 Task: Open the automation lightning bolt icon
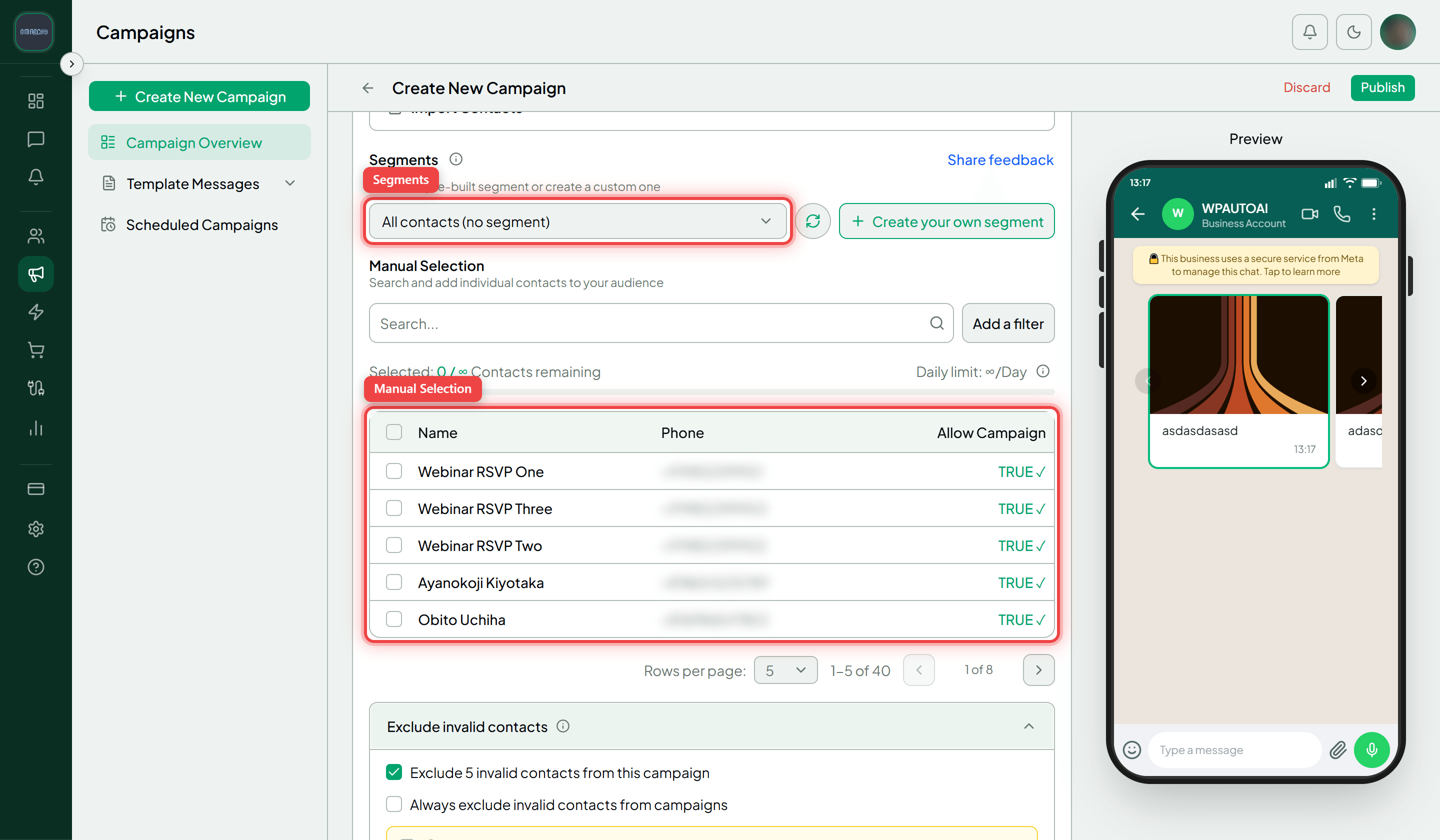pos(36,312)
